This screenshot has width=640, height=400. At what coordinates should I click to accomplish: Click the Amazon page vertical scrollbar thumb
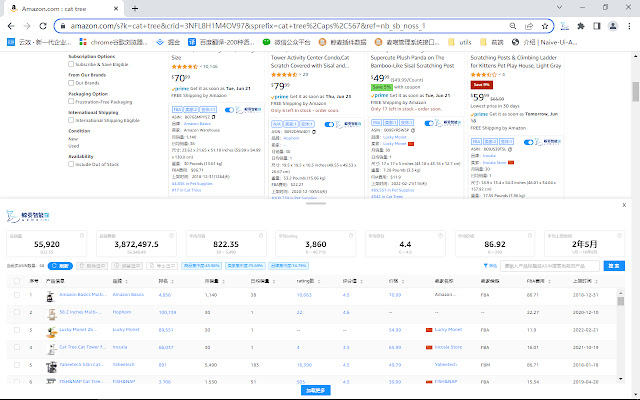636,91
